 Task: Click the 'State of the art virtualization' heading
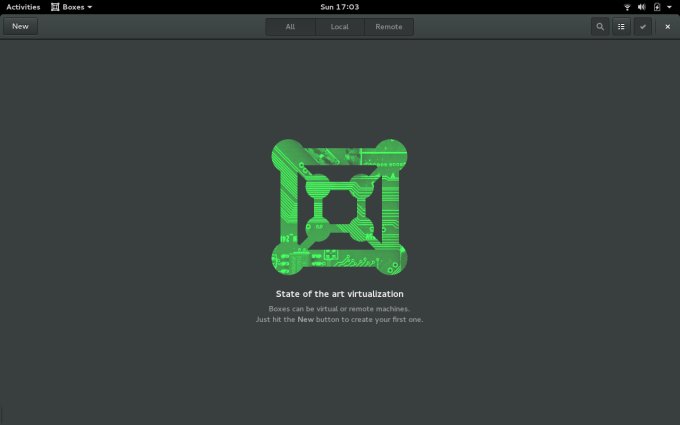point(340,294)
